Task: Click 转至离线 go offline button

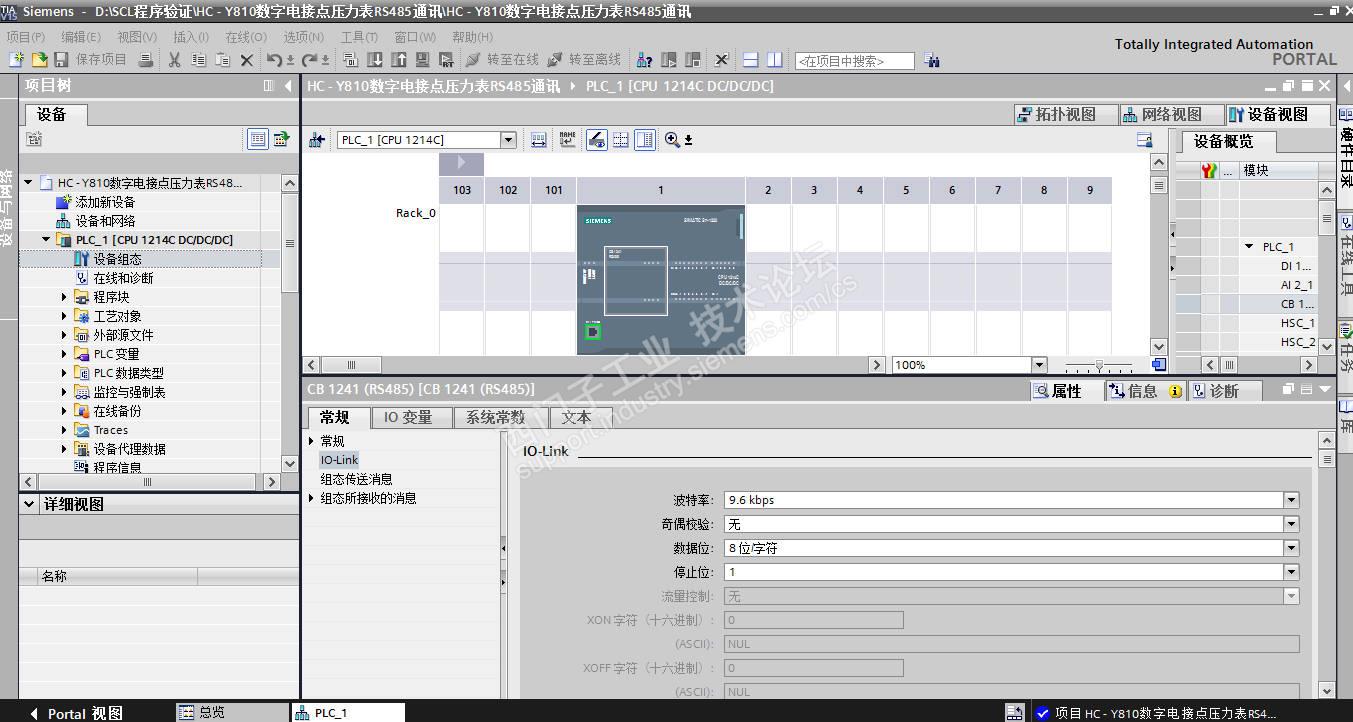Action: pyautogui.click(x=585, y=60)
